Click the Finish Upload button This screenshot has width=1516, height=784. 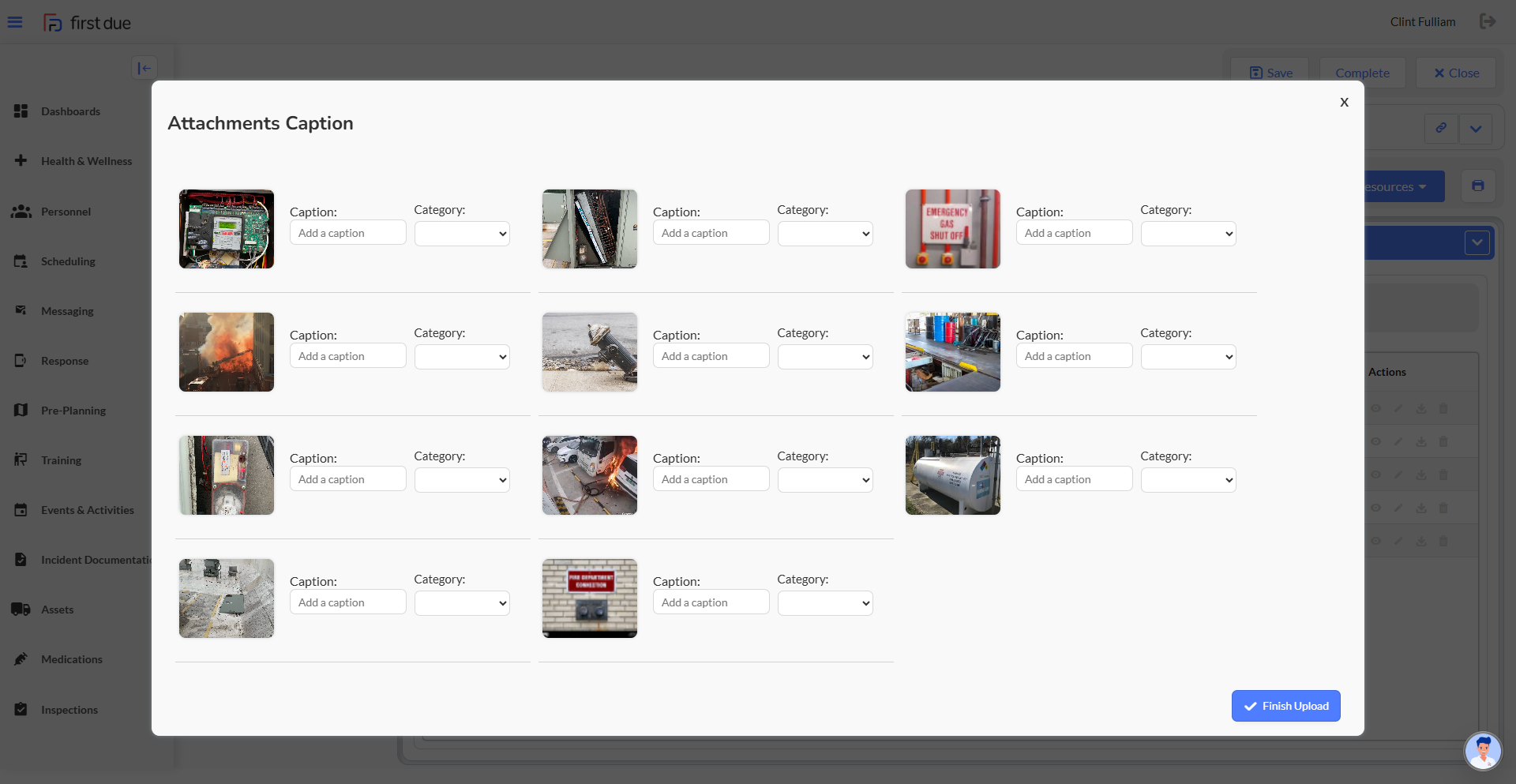[x=1285, y=706]
